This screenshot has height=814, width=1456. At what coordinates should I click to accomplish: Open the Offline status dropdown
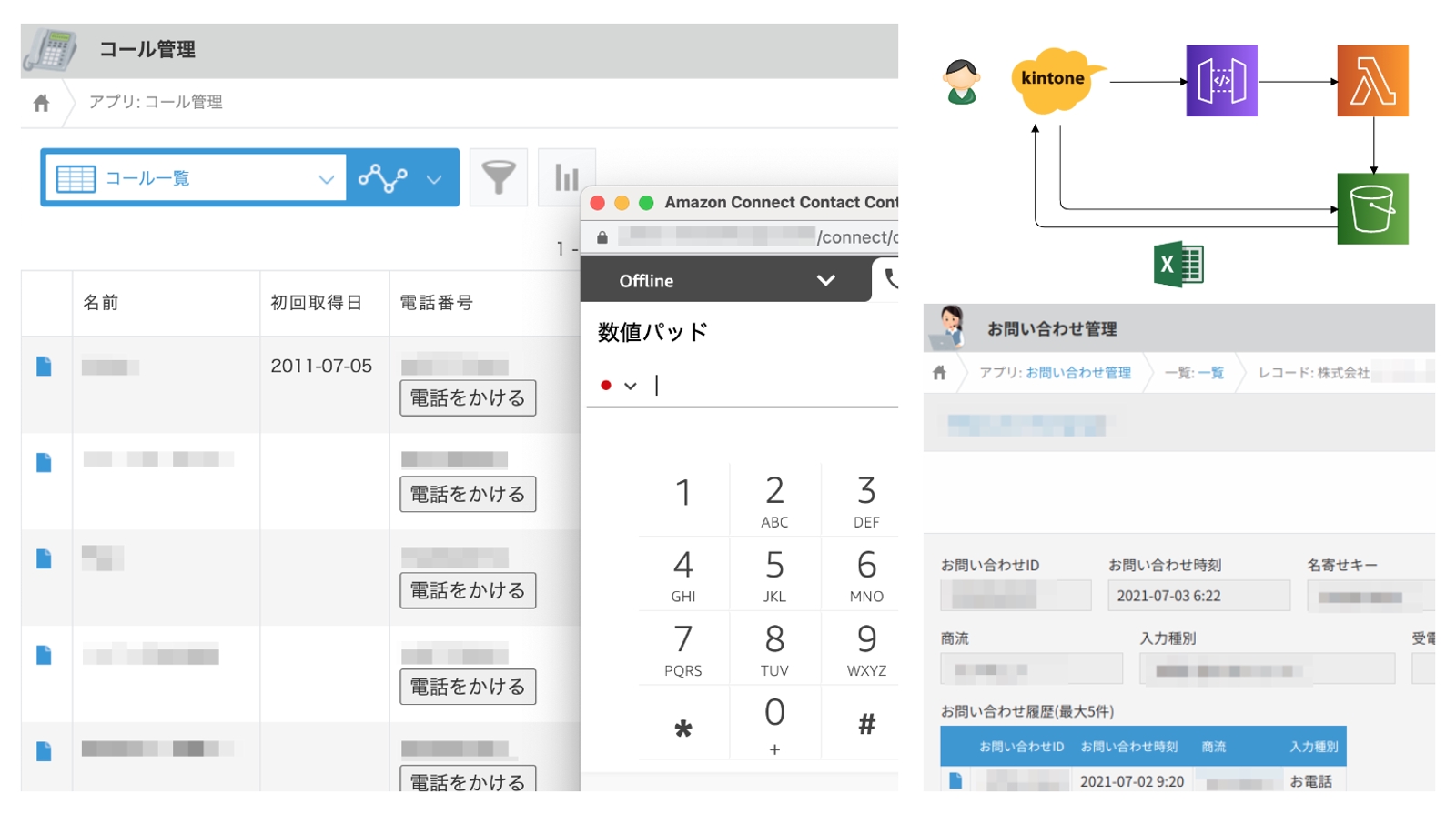coord(726,280)
